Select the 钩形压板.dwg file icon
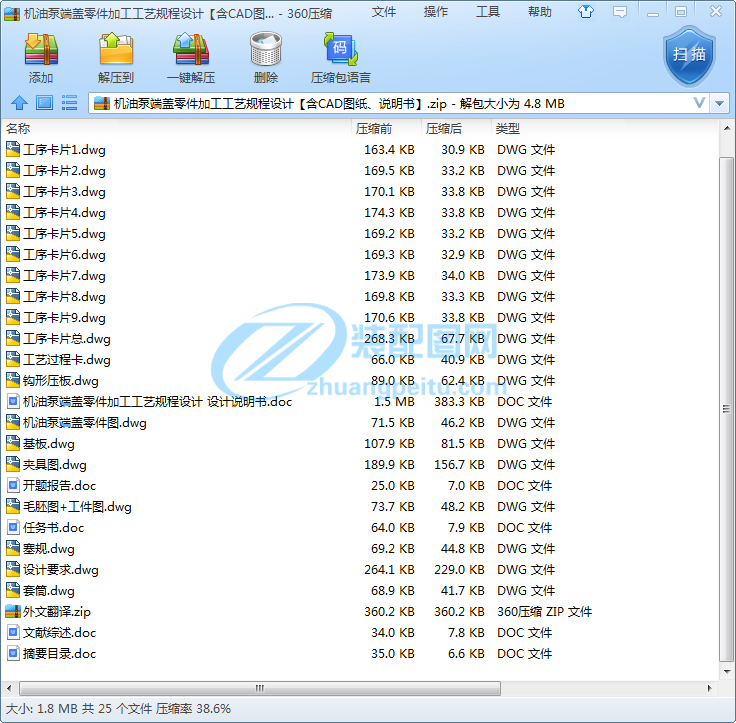 (13, 380)
